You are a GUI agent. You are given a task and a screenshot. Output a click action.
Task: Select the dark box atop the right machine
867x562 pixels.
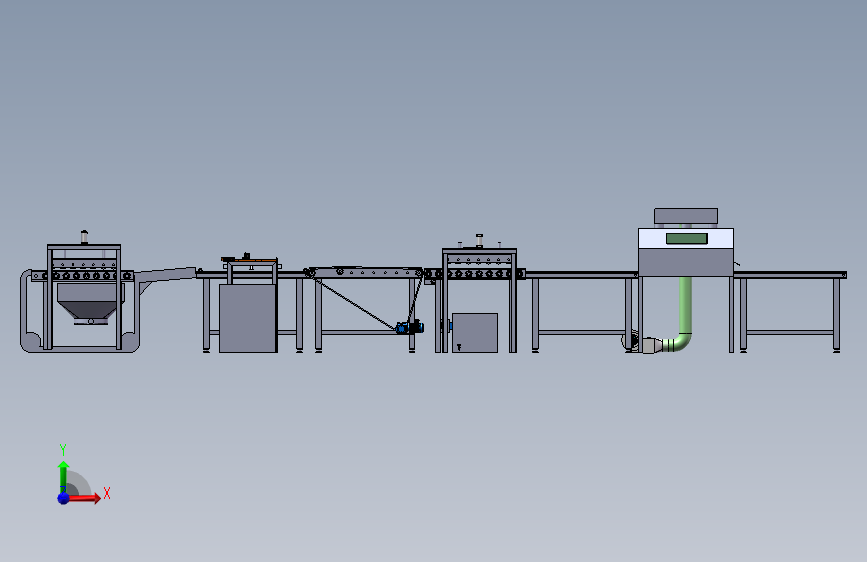pyautogui.click(x=686, y=216)
